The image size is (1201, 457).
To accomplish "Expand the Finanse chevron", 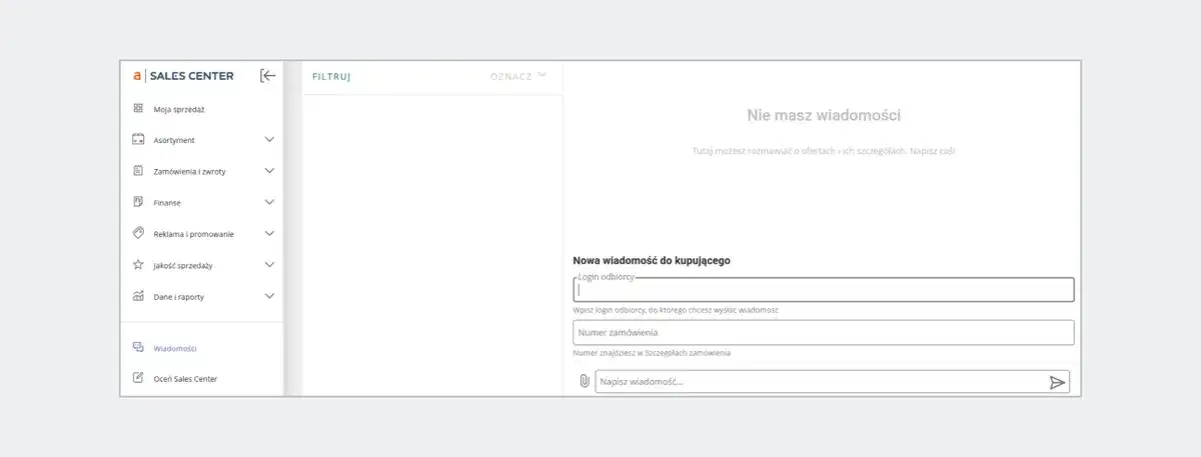I will (269, 202).
